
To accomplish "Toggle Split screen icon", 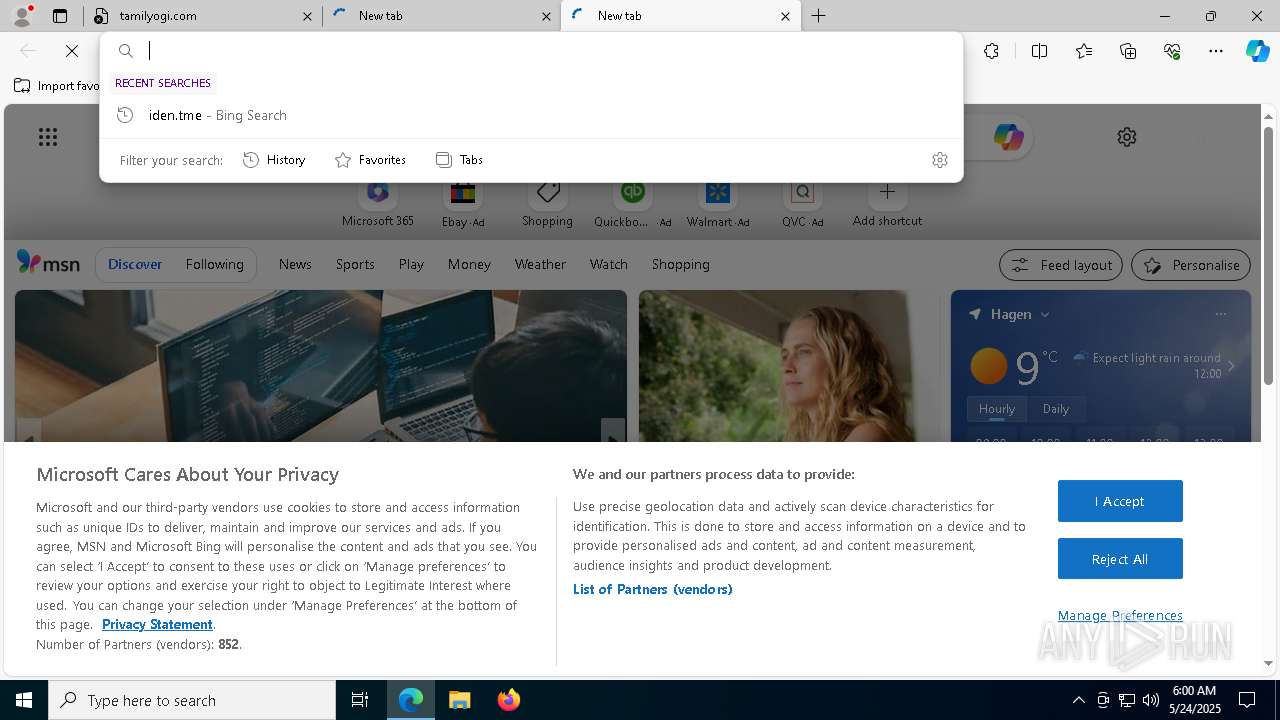I will coord(1039,51).
